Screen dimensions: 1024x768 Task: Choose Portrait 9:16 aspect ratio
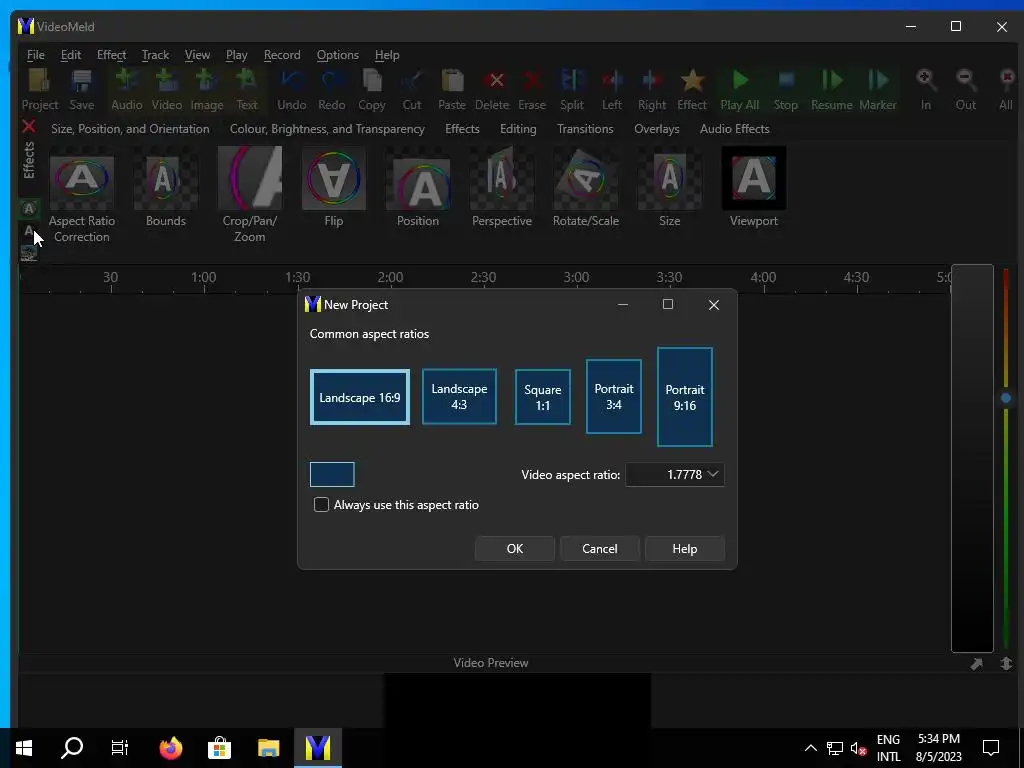tap(684, 397)
